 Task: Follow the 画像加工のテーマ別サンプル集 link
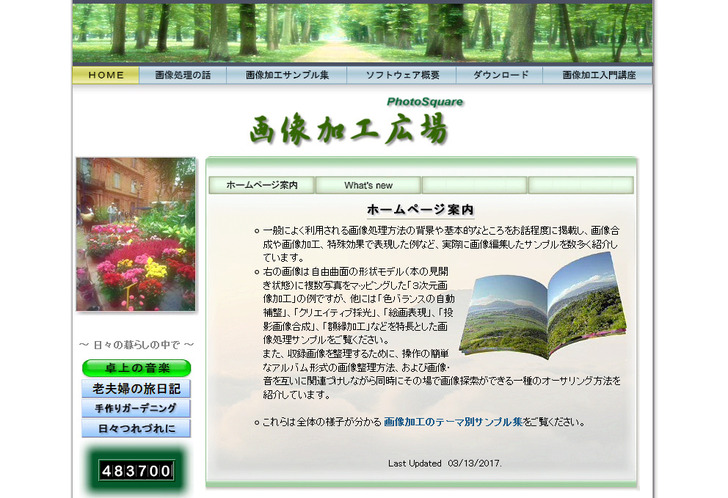point(467,422)
